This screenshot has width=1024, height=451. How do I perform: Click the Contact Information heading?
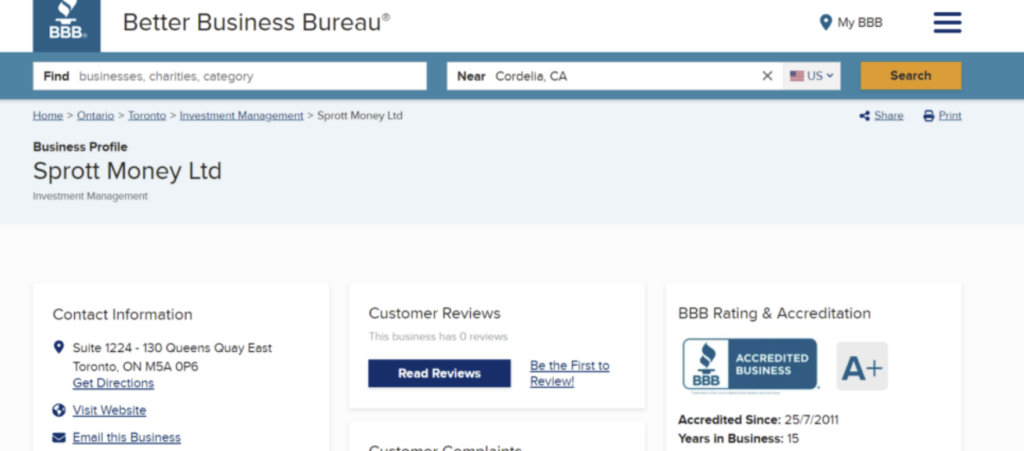click(122, 315)
